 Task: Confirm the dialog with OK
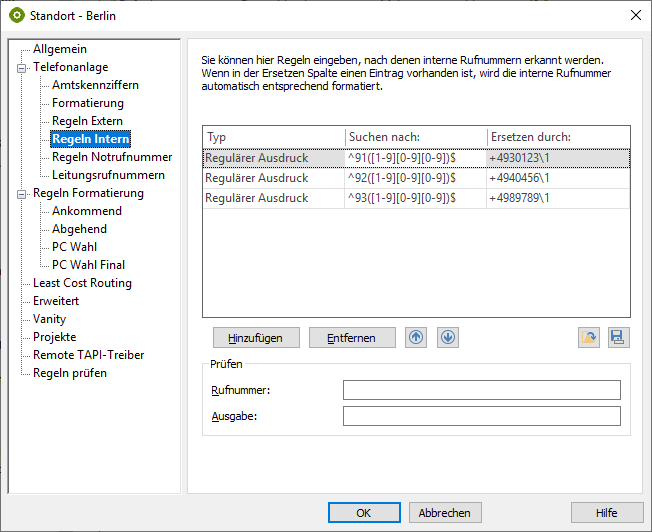click(x=364, y=512)
